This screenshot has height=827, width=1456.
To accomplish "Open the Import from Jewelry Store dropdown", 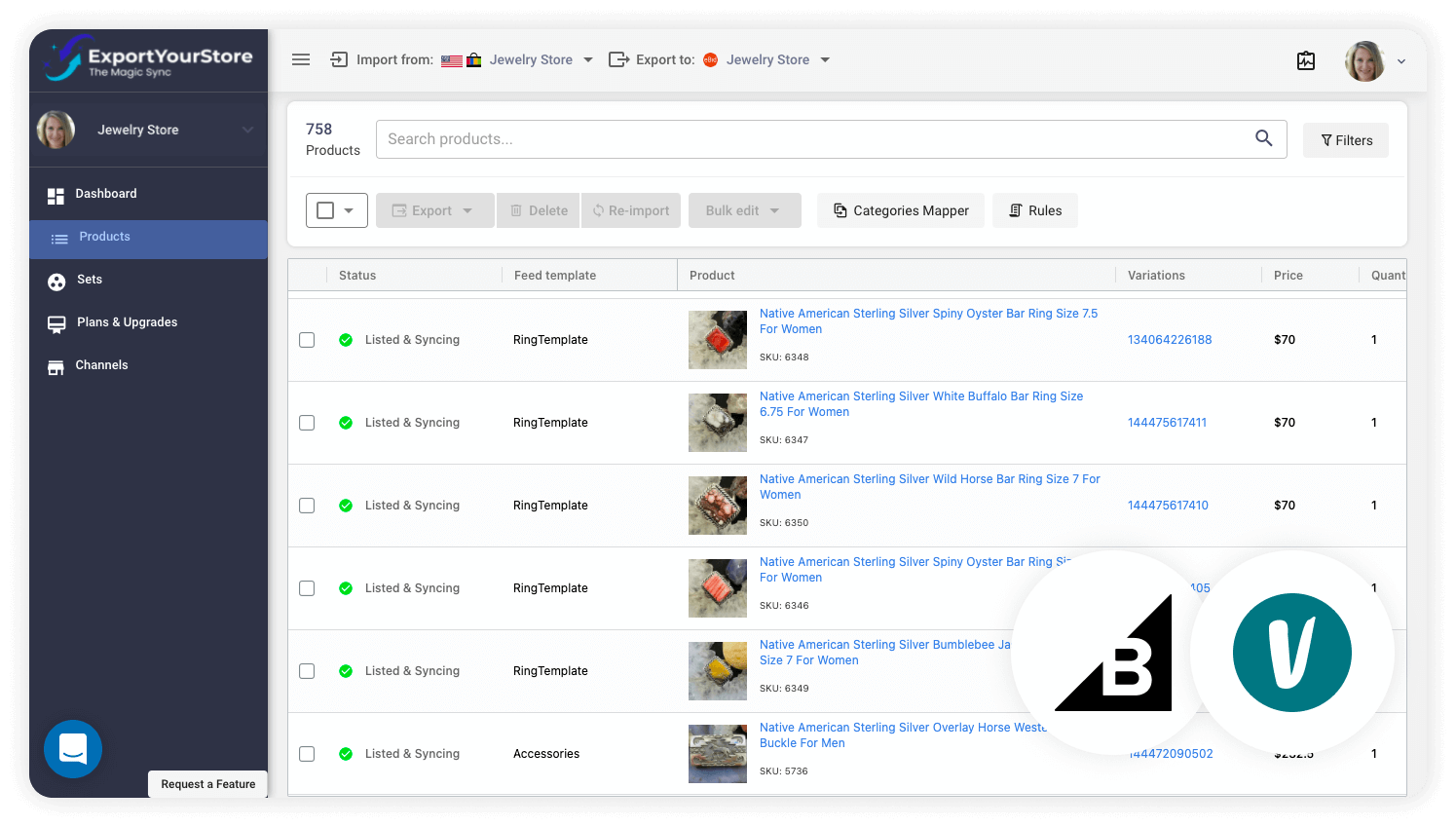I will click(541, 59).
